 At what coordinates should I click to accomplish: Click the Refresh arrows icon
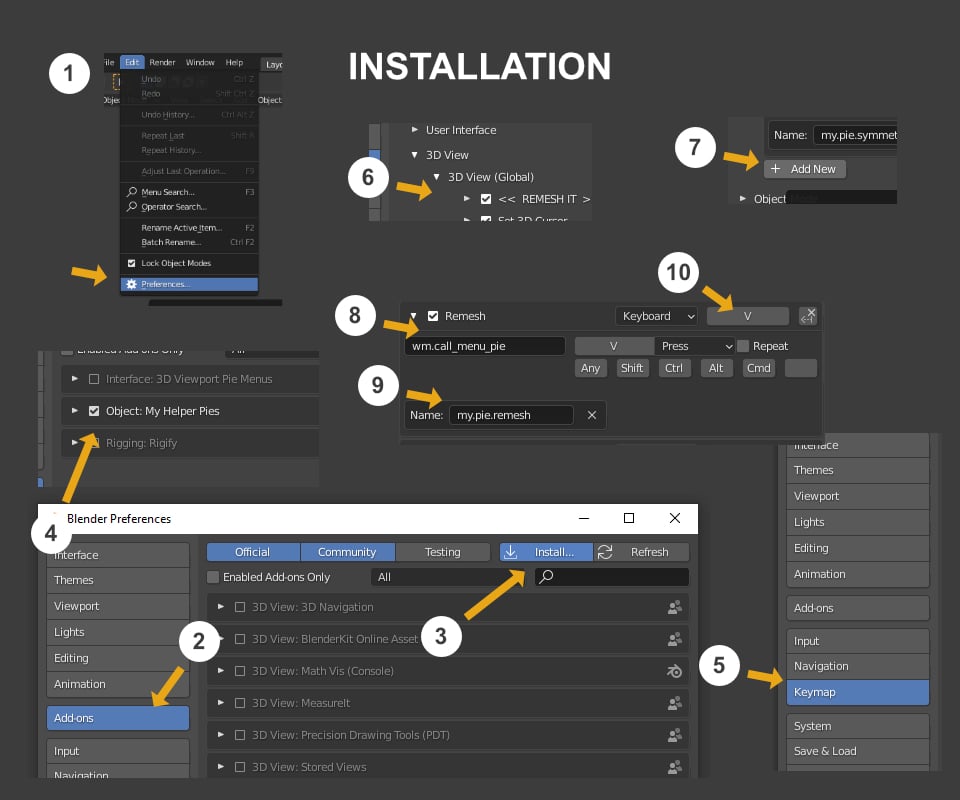point(605,552)
